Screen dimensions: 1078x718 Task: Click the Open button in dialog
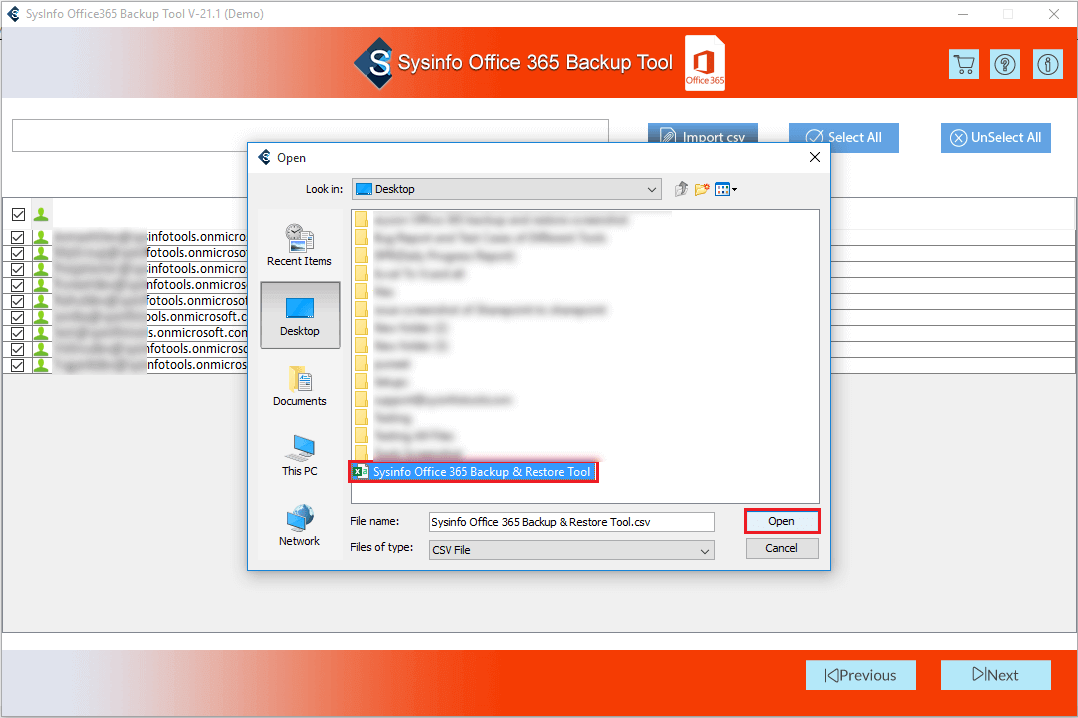(x=782, y=521)
